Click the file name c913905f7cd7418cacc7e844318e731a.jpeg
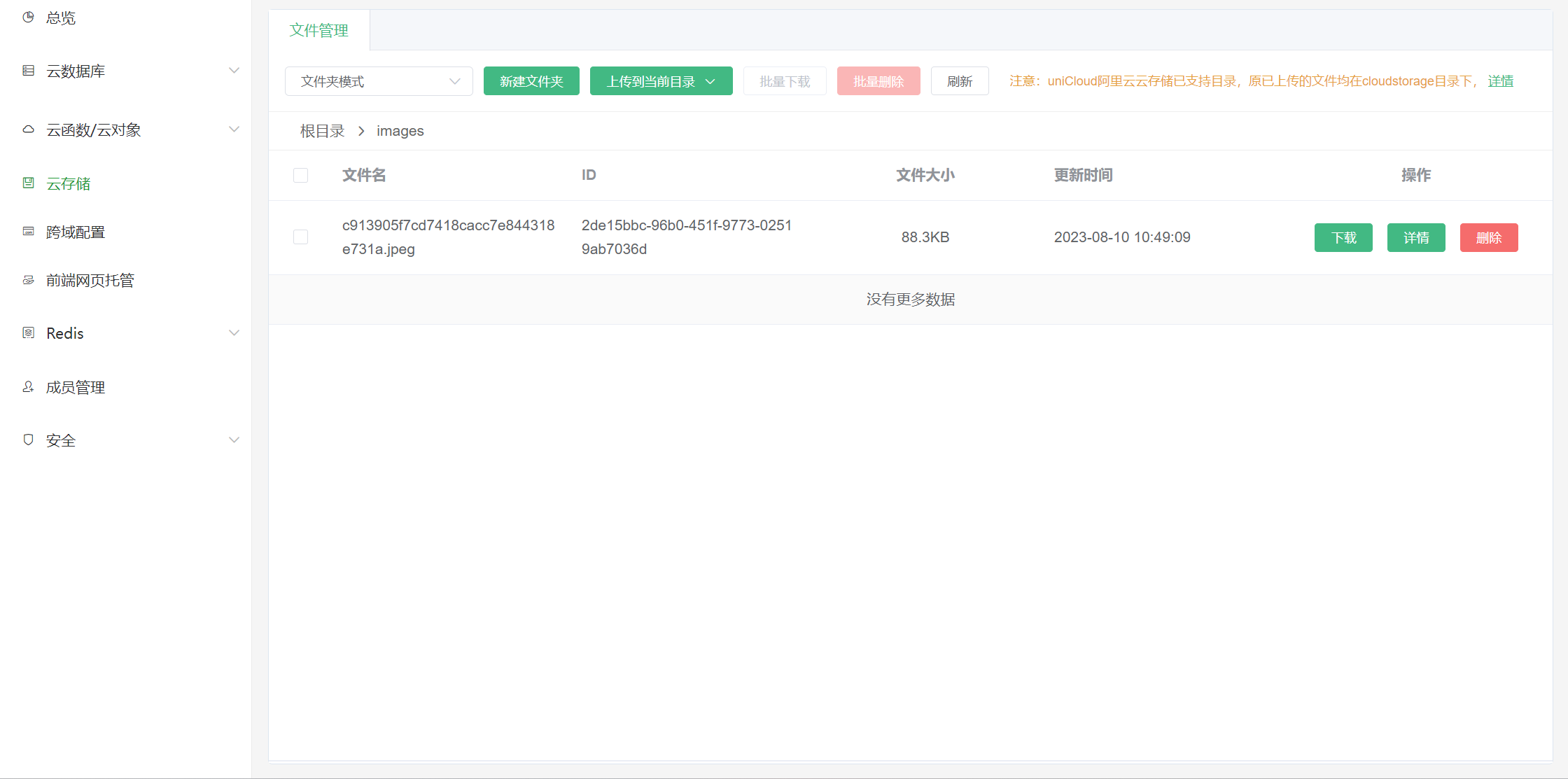The image size is (1568, 779). pos(448,237)
